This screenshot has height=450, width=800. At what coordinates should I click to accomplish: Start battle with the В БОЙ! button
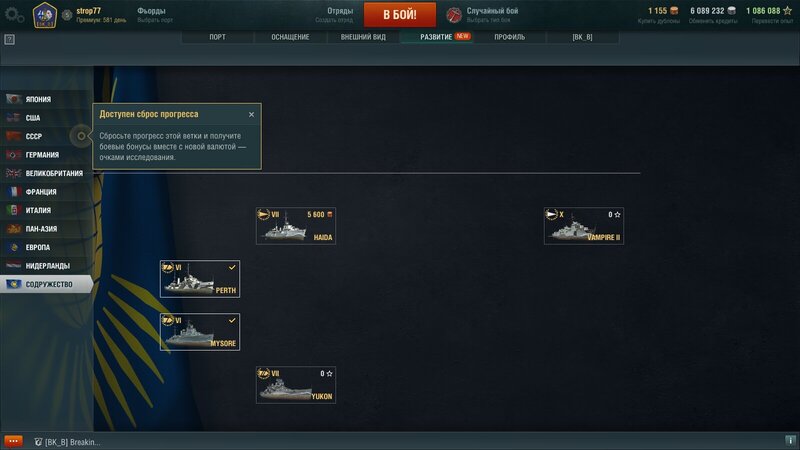(400, 14)
